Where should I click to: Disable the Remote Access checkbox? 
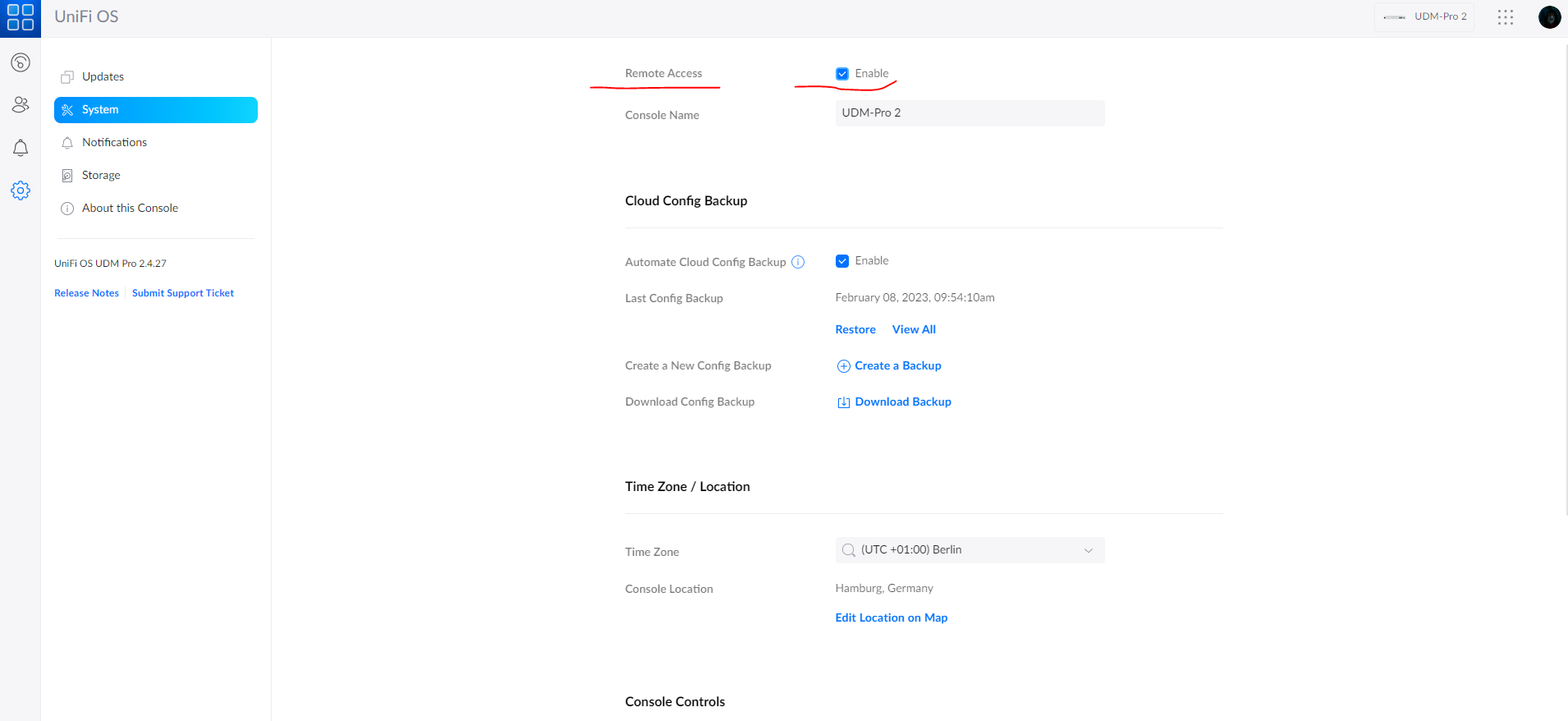coord(842,74)
